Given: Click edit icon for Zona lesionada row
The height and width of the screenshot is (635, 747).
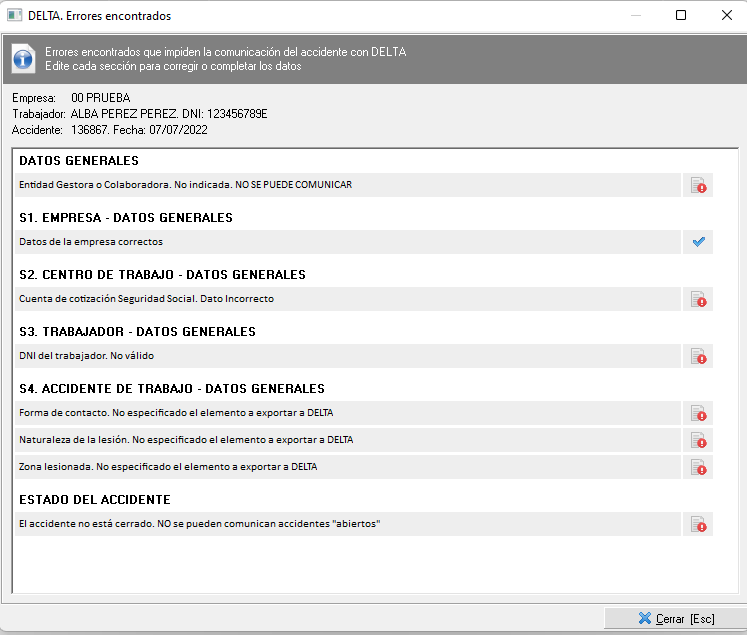Looking at the screenshot, I should click(x=698, y=467).
